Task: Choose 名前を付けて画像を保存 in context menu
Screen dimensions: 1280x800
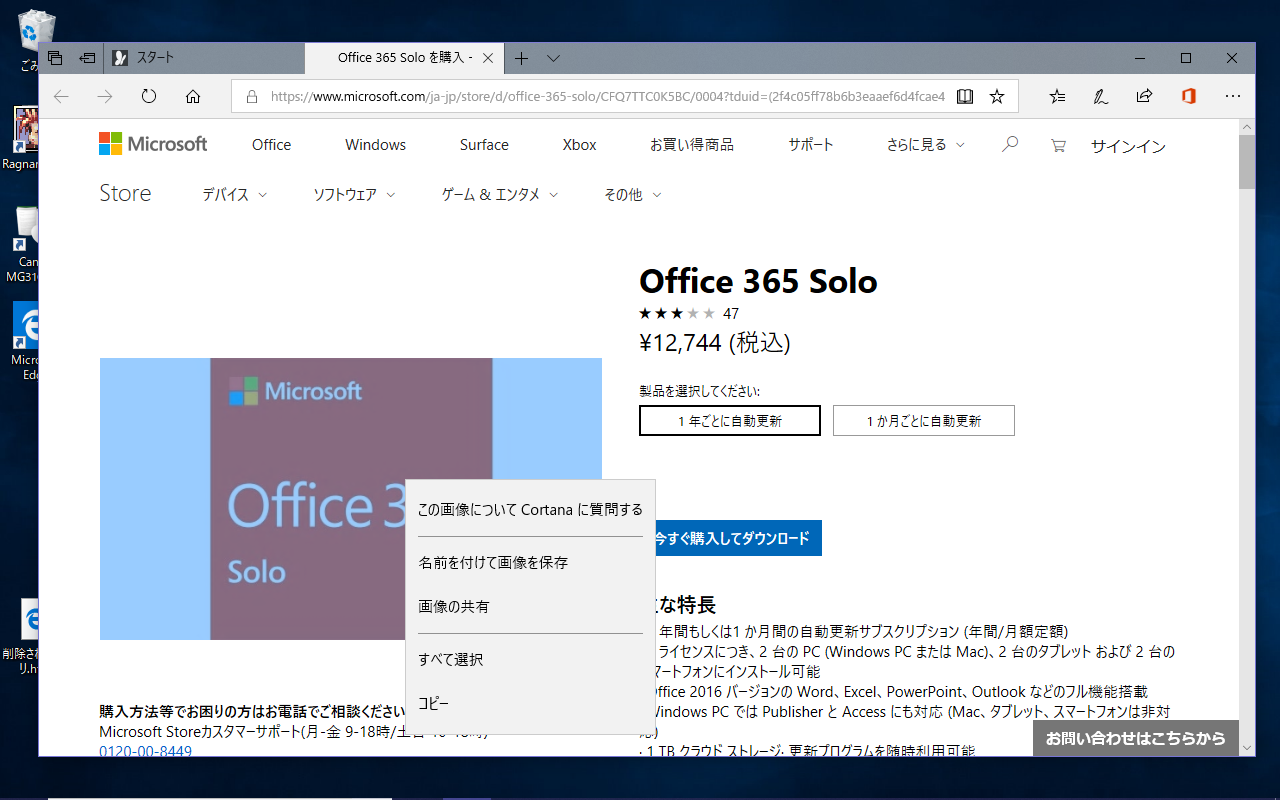Action: (x=530, y=563)
